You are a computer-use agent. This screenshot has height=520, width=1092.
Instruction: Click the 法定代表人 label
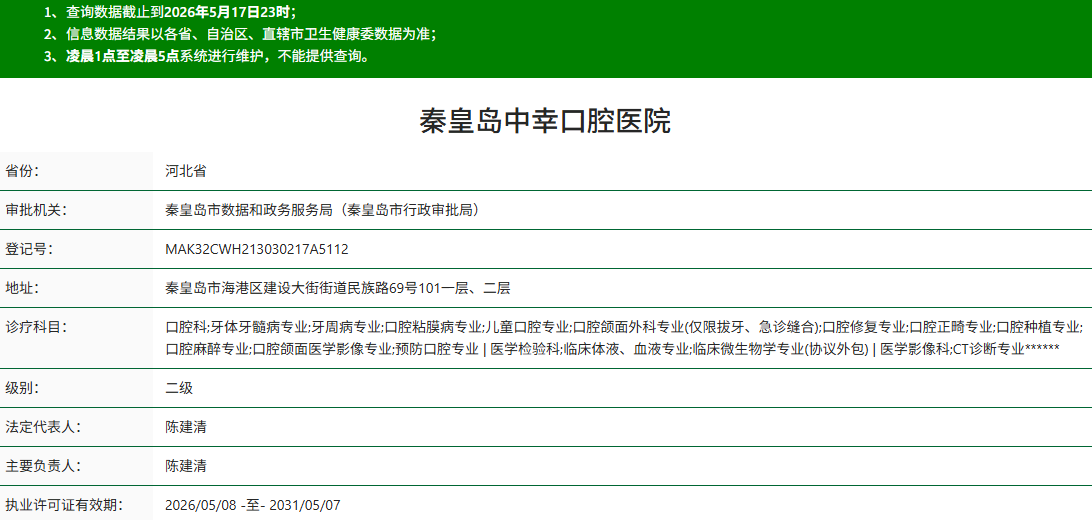(x=43, y=427)
